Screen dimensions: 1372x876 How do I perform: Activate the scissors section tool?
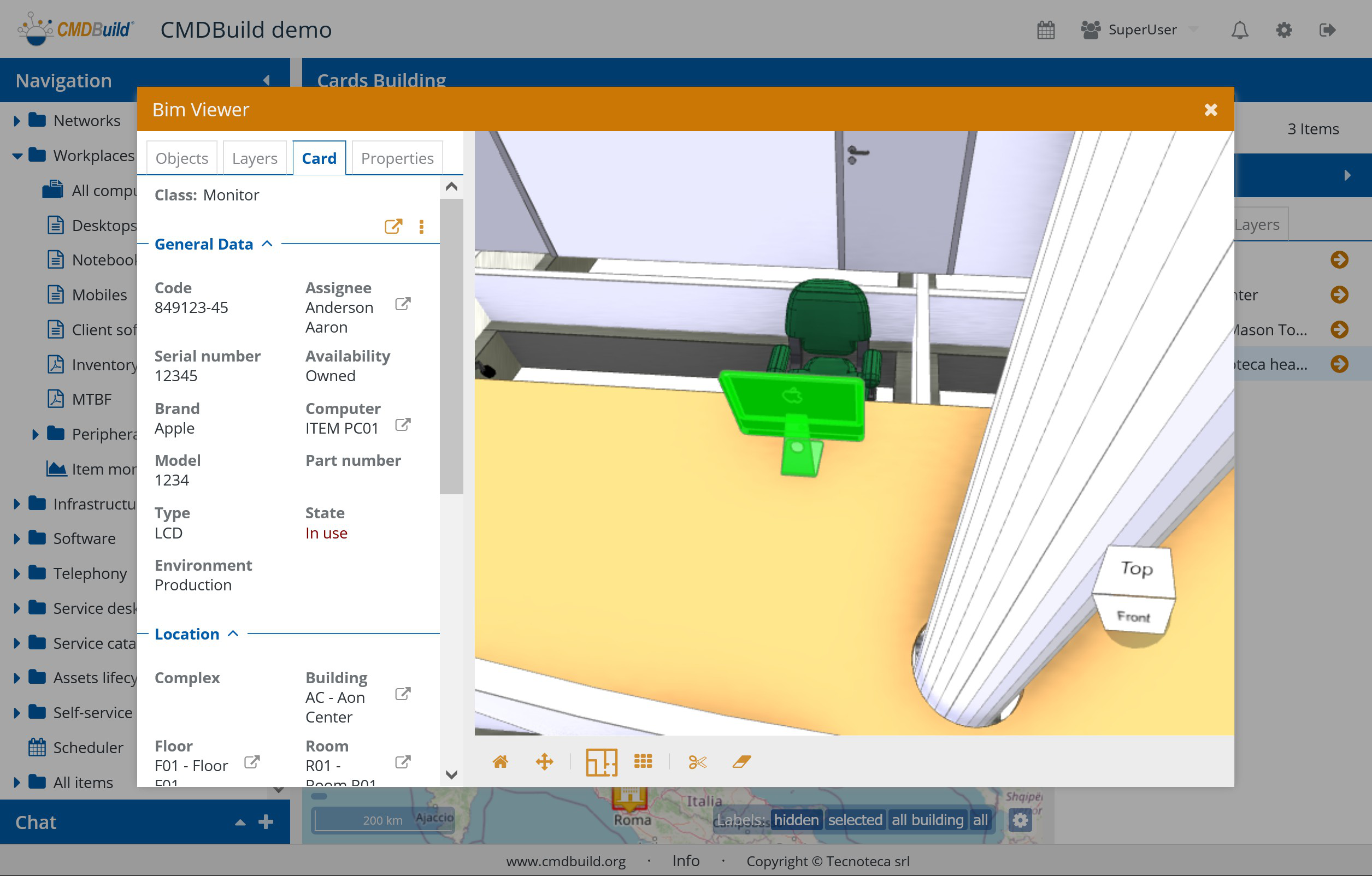click(697, 761)
